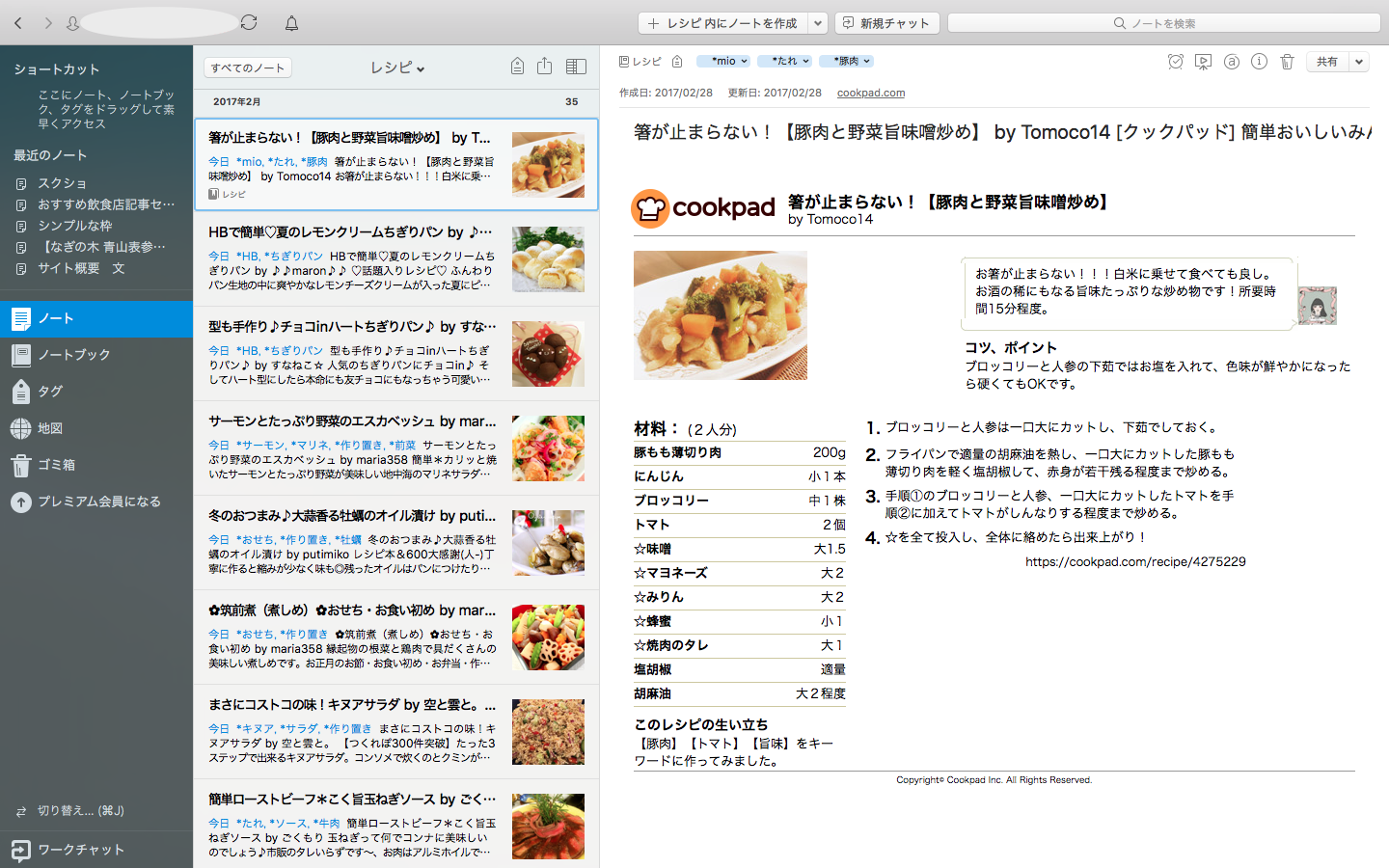The width and height of the screenshot is (1389, 868).
Task: Click the quinoa salad thumbnail
Action: coord(548,732)
